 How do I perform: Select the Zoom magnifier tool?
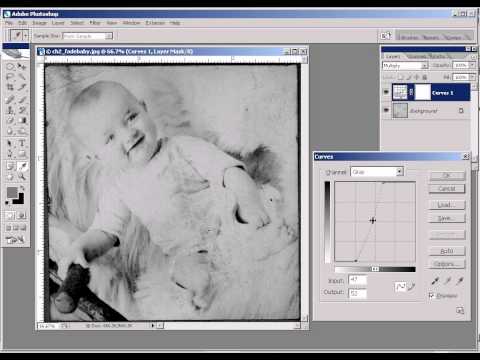coord(22,176)
